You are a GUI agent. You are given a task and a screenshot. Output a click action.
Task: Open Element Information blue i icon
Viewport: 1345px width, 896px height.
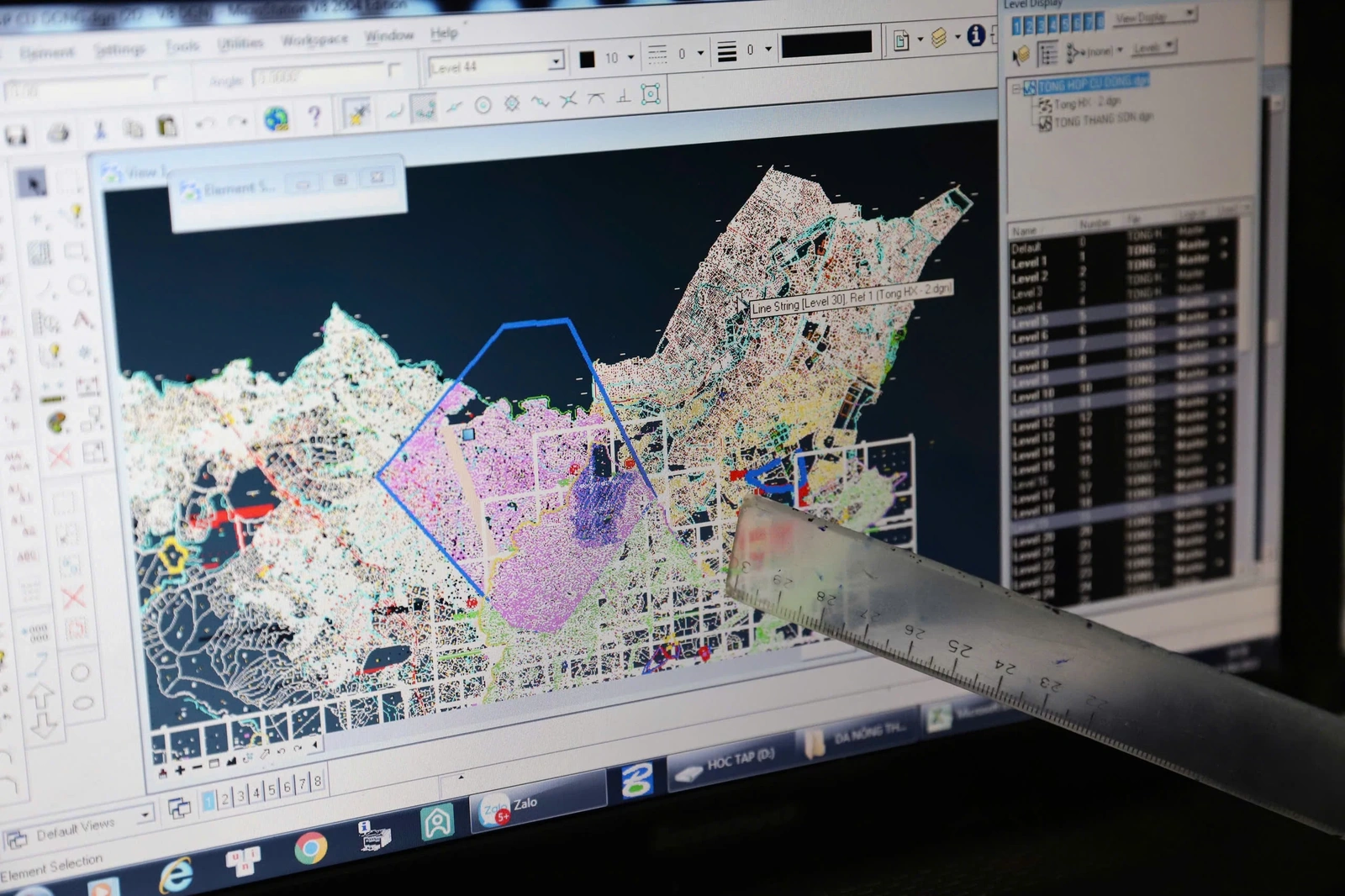point(975,35)
